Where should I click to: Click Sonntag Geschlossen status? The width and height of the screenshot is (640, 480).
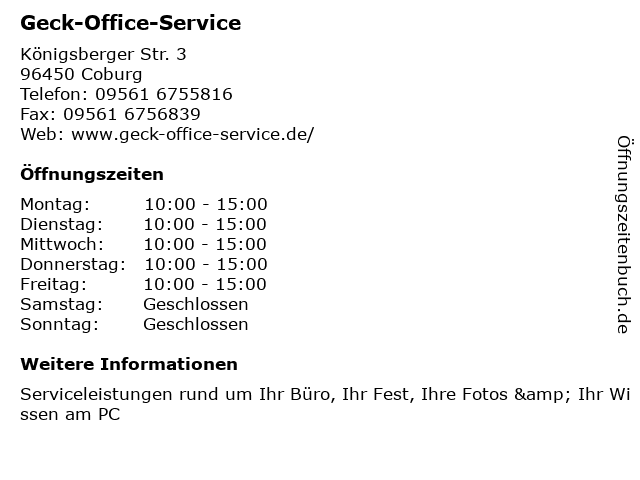coord(196,324)
